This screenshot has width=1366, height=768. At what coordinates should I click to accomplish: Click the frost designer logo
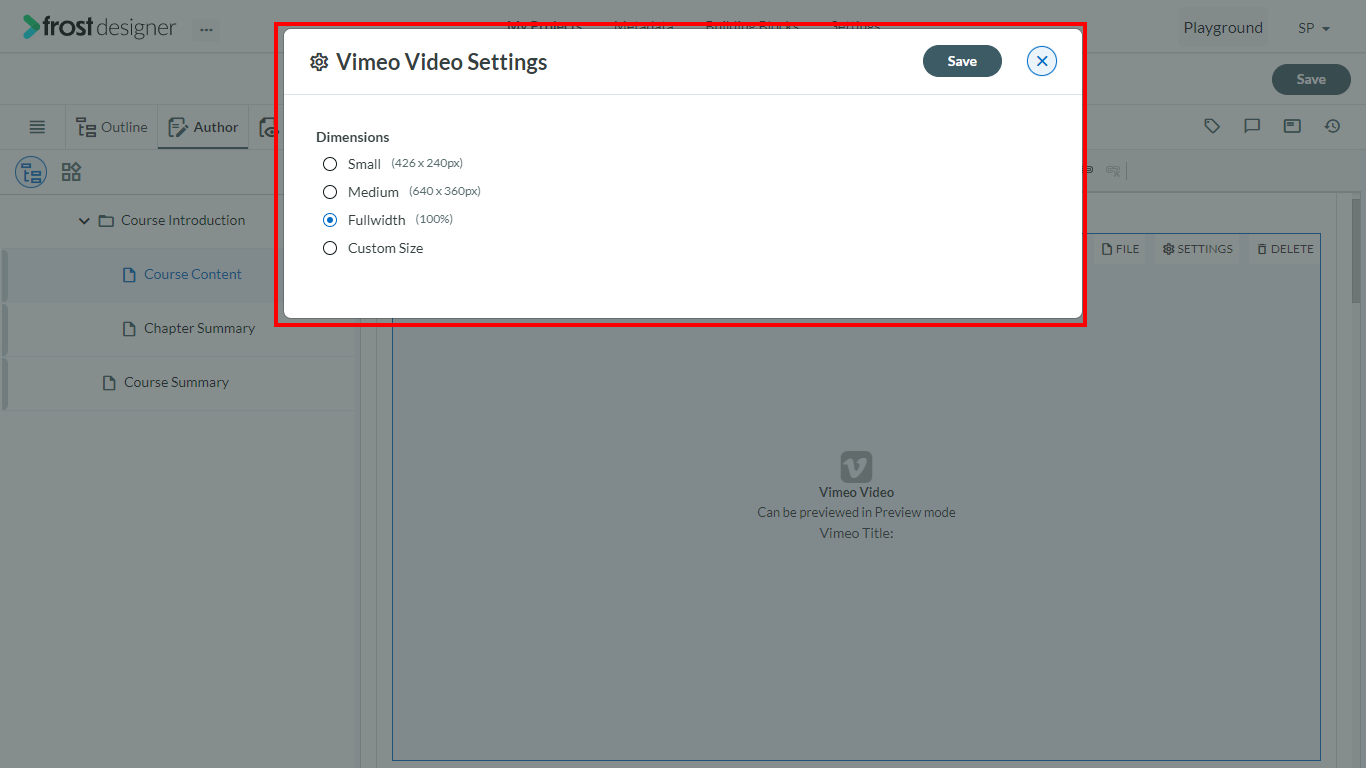(x=100, y=27)
